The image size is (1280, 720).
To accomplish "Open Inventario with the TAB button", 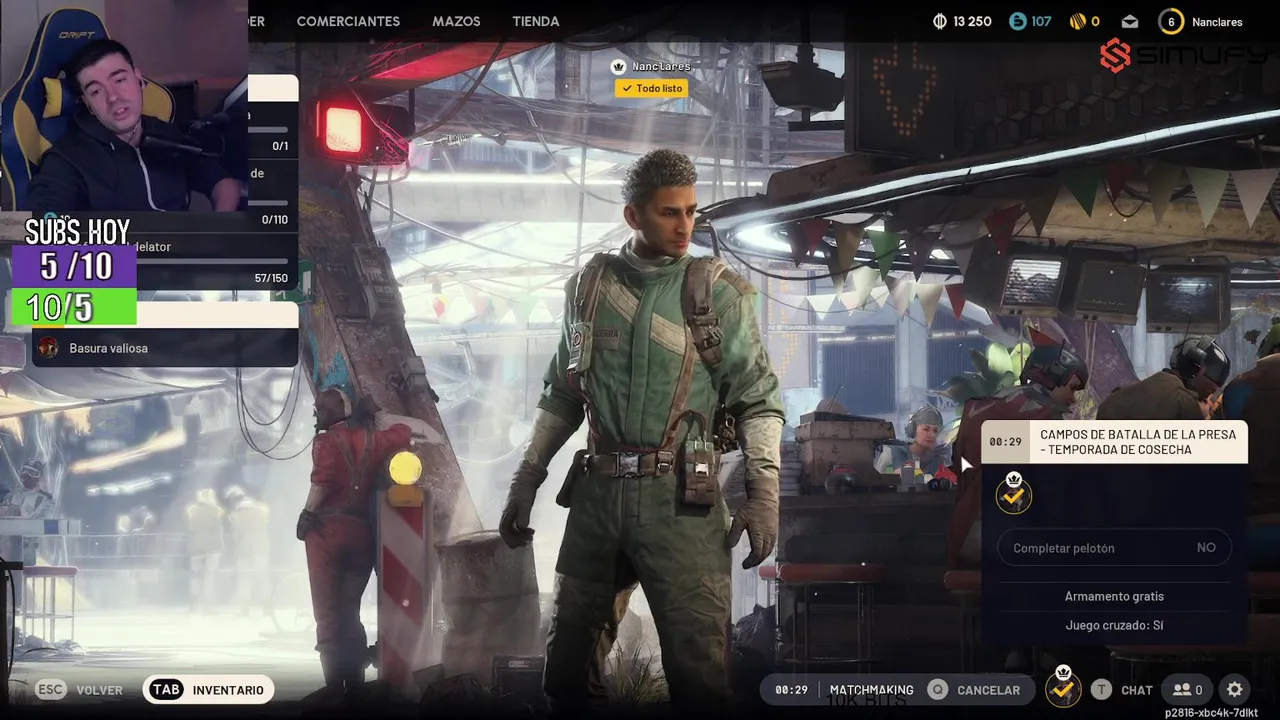I will pos(209,690).
